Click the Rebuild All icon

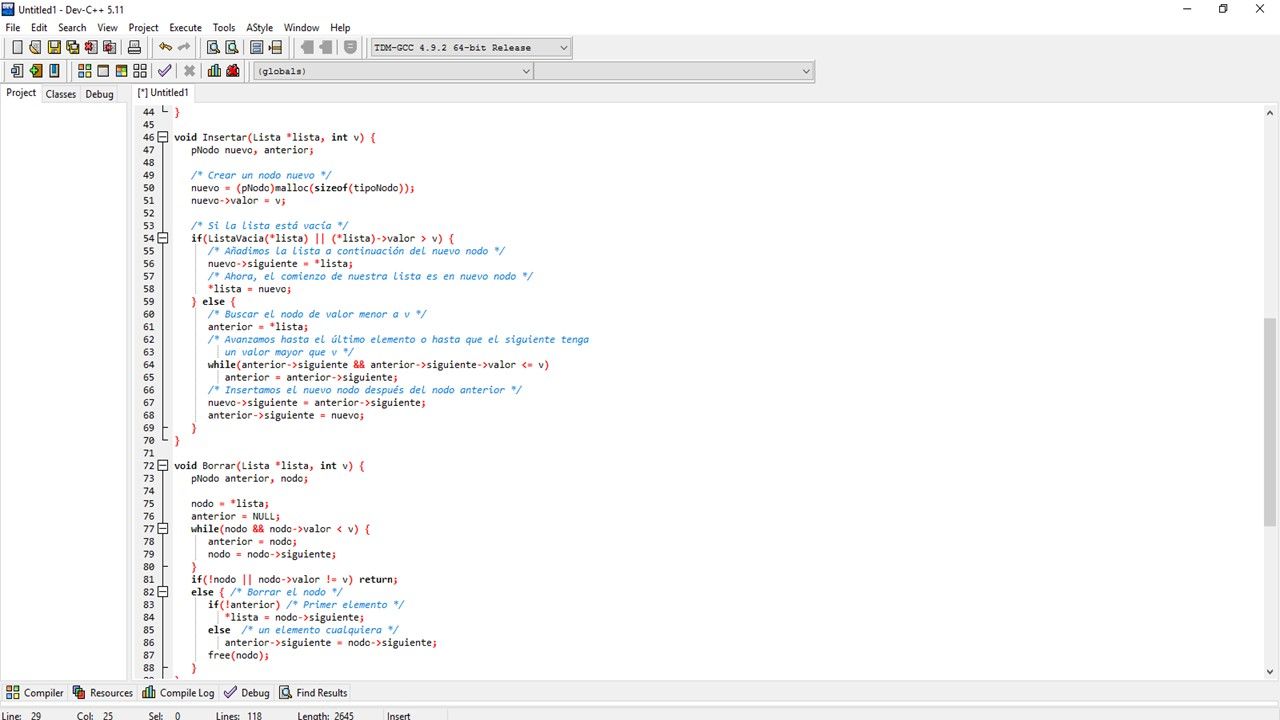[x=139, y=71]
